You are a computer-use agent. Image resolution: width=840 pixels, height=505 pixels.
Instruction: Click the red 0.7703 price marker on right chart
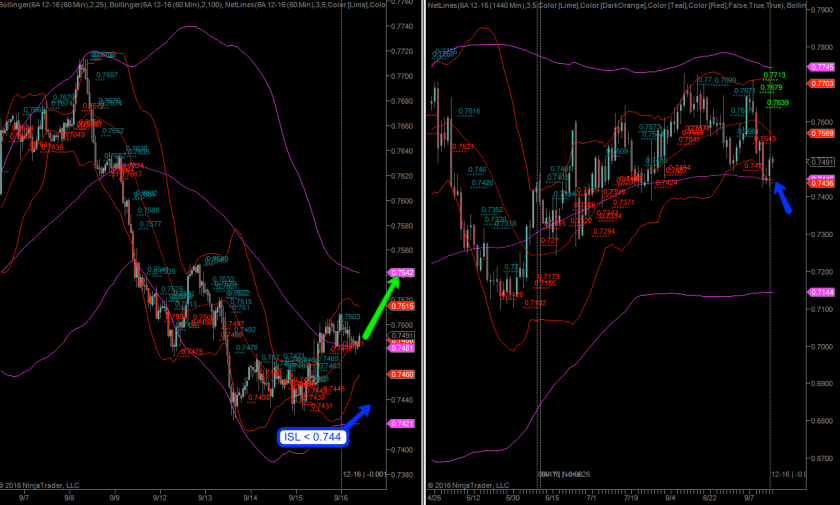[x=821, y=84]
